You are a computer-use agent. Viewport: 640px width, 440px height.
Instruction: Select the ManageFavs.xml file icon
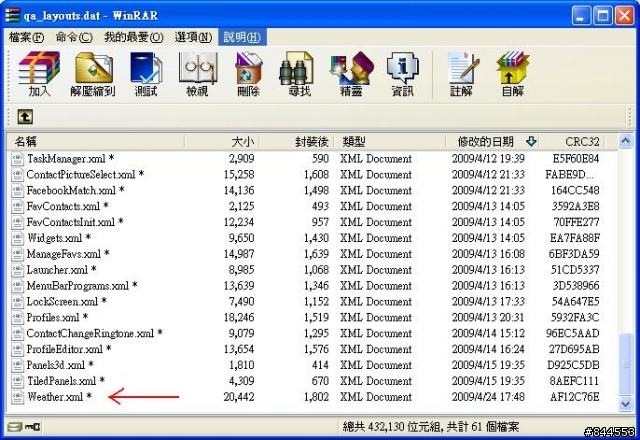(x=18, y=254)
